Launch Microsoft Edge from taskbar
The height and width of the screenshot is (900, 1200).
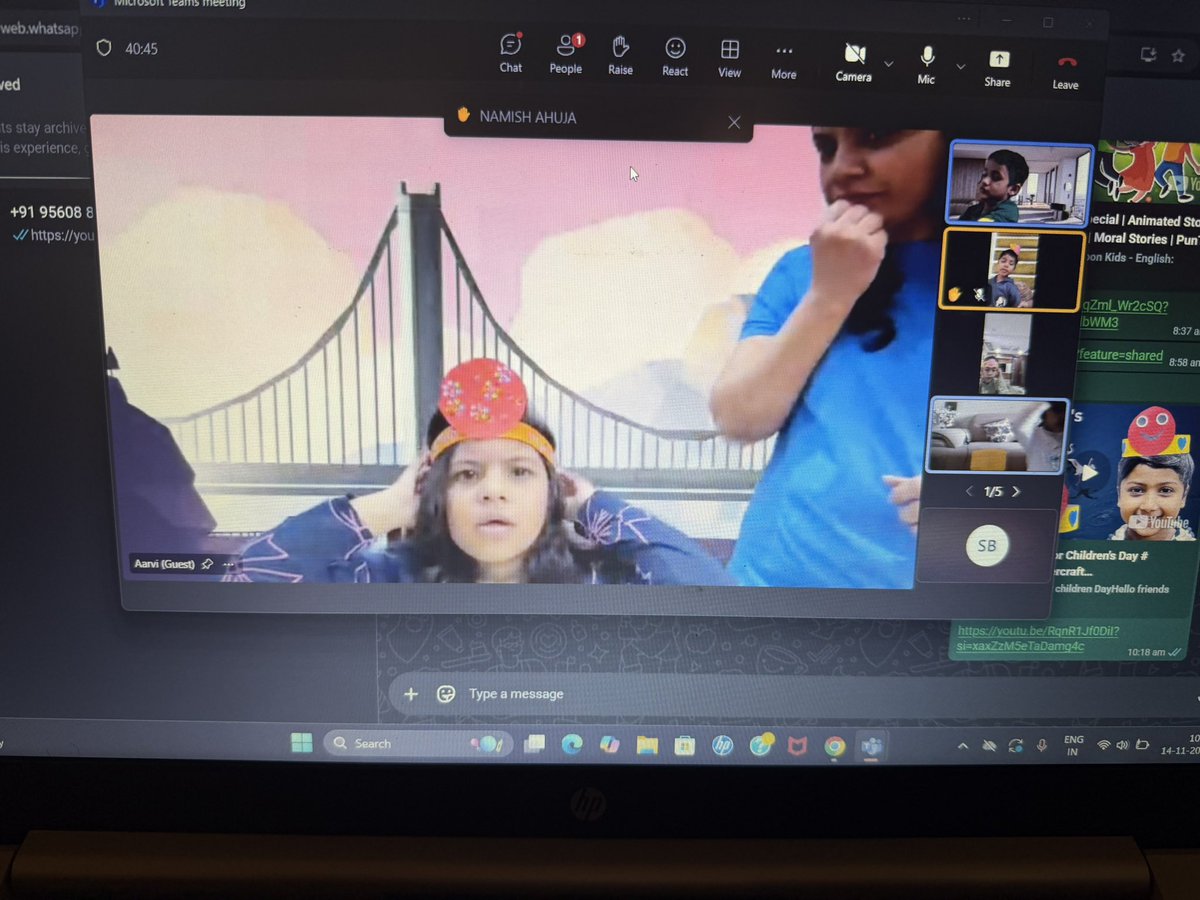click(x=572, y=745)
